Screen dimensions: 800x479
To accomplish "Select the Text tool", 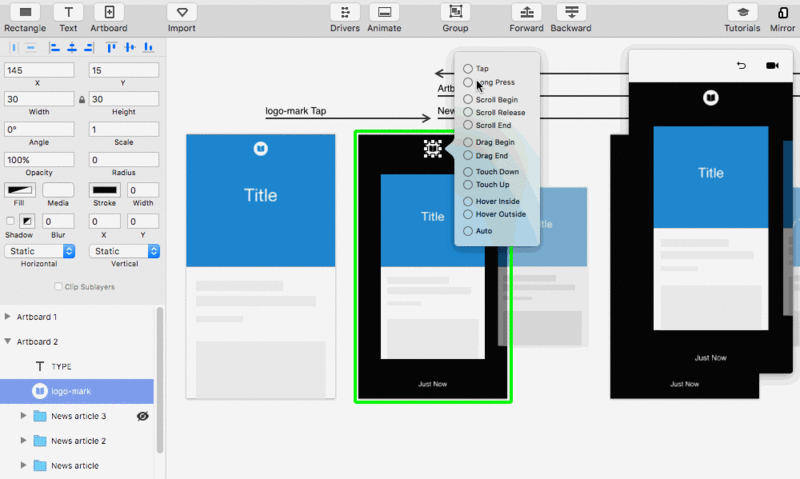I will [x=68, y=18].
